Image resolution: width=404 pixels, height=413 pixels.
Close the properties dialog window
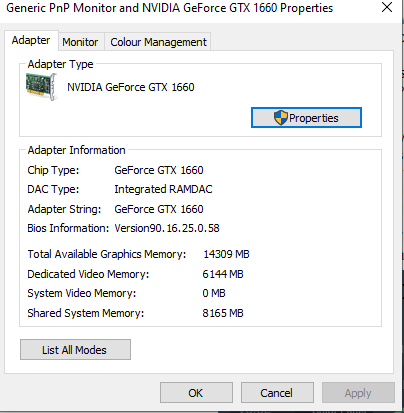(x=387, y=7)
